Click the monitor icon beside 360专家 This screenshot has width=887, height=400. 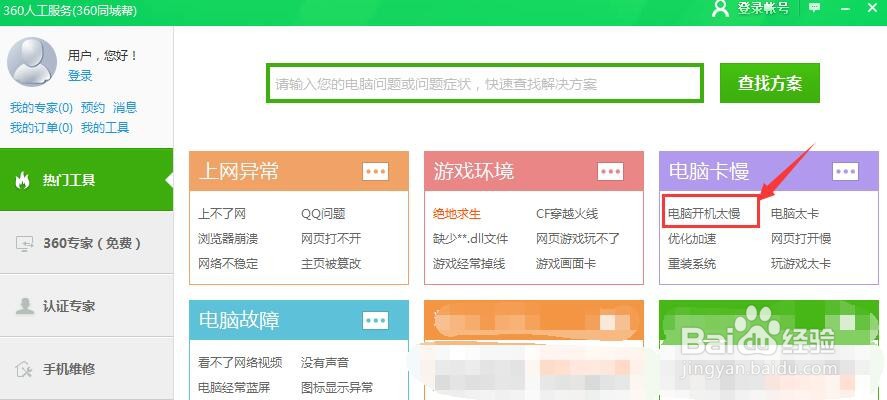tap(24, 243)
